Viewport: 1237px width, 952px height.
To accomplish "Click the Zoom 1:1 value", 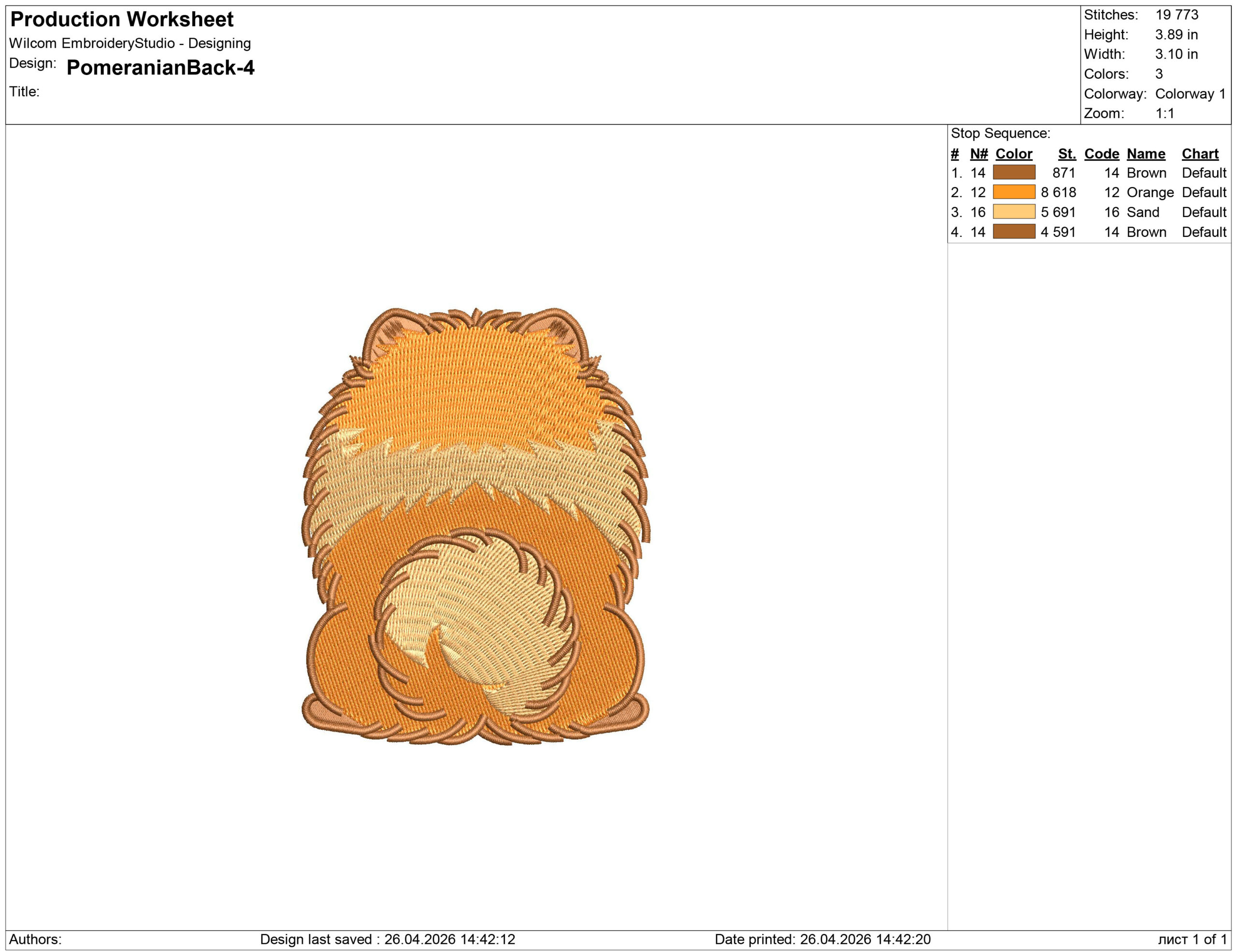I will tap(1165, 113).
